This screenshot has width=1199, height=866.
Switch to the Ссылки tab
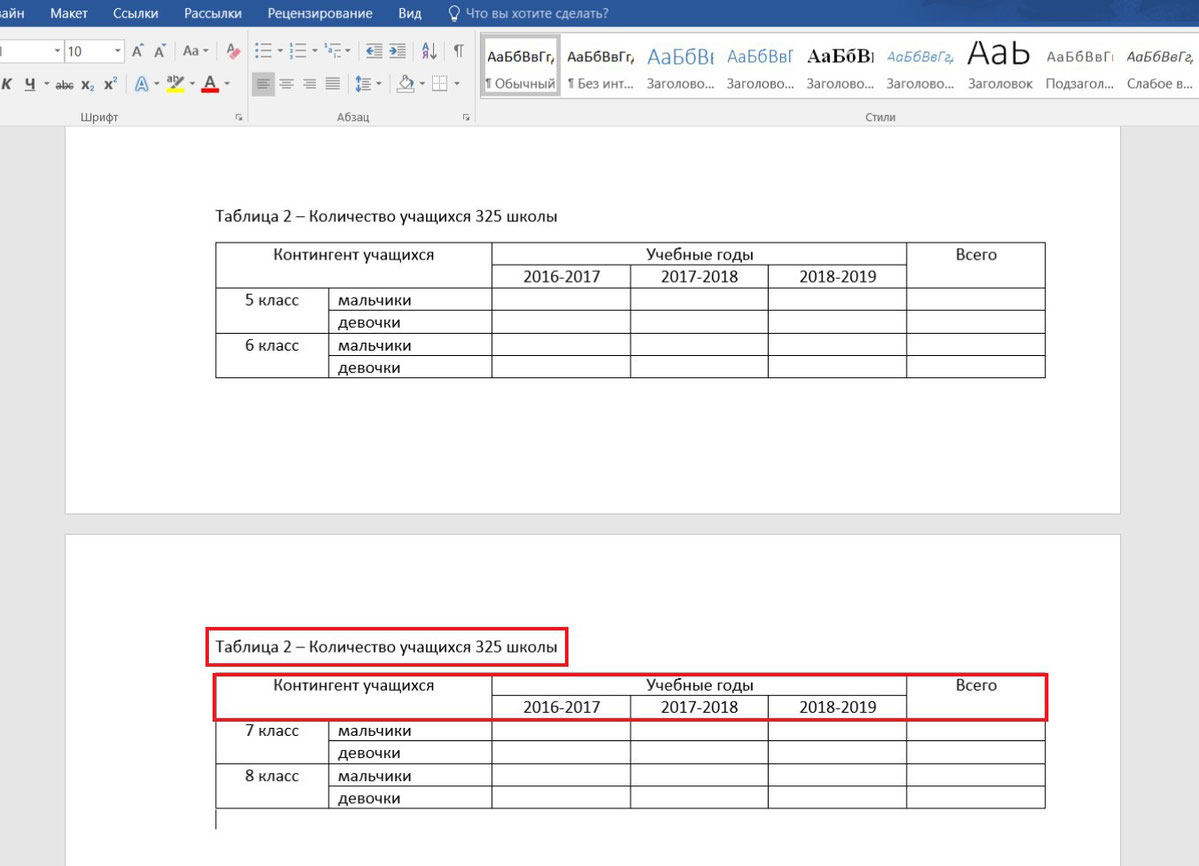(x=135, y=14)
